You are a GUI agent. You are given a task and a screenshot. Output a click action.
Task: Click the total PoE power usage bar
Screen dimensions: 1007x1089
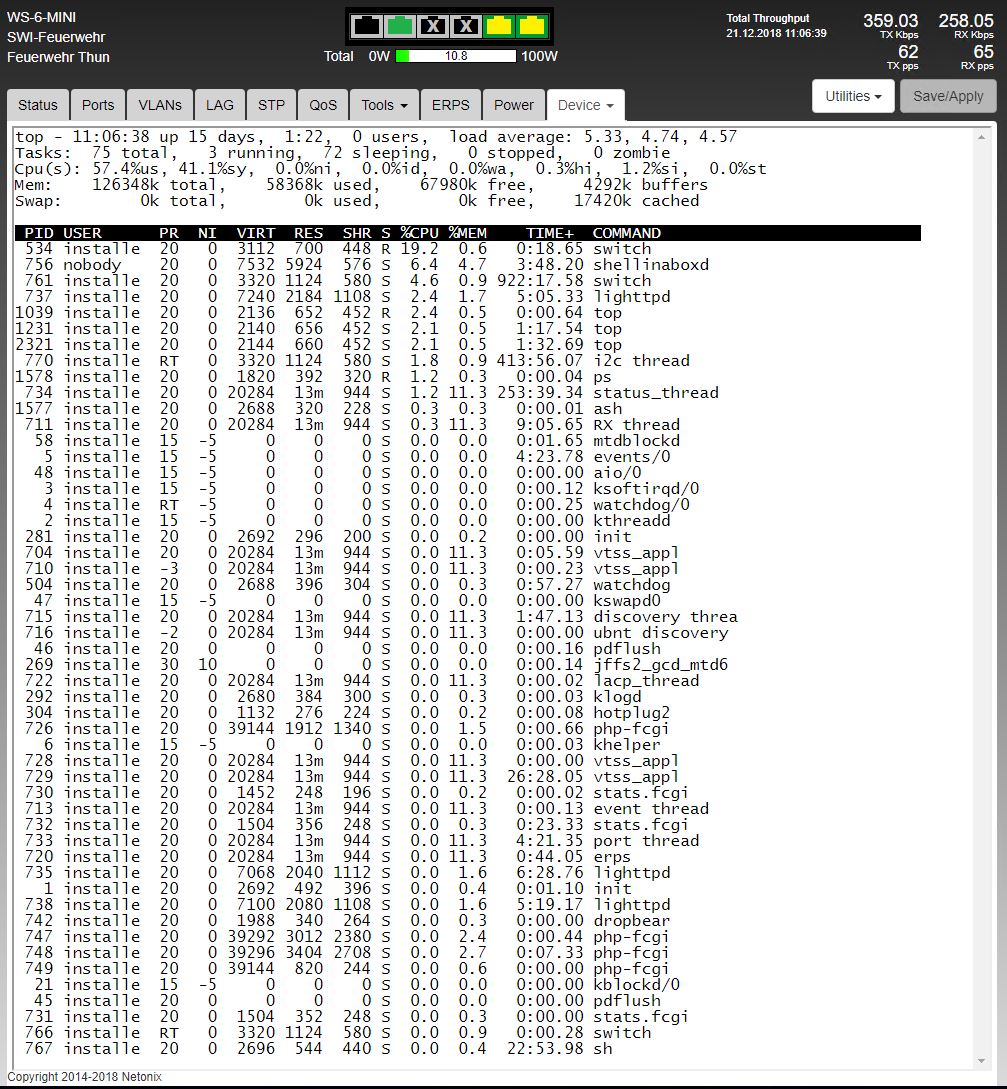(x=456, y=56)
